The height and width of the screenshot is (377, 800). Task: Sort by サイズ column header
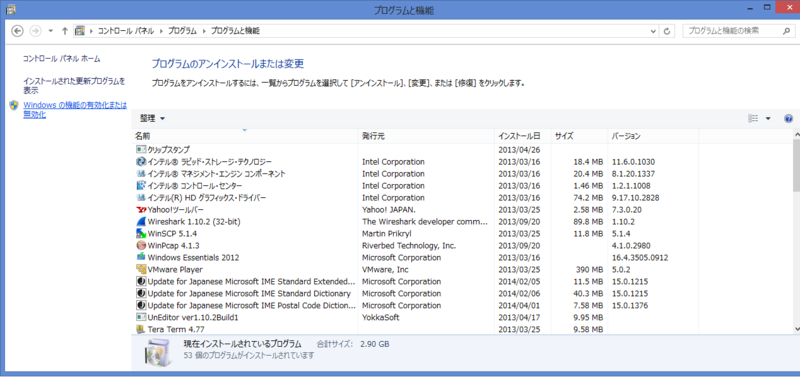pyautogui.click(x=579, y=136)
